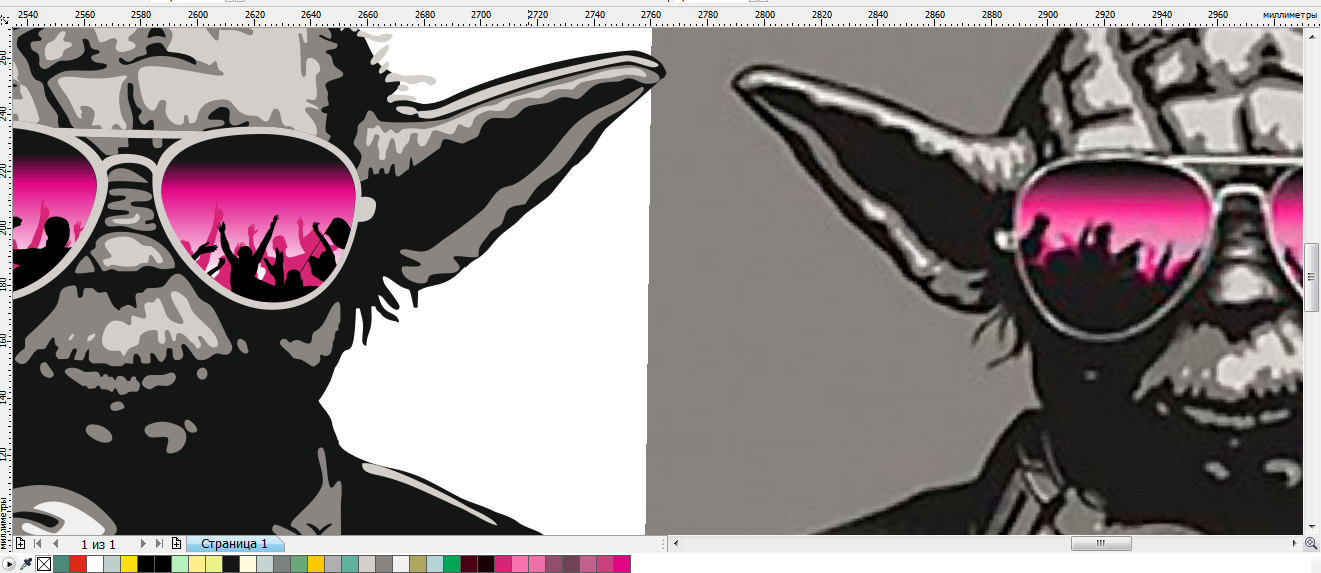Click the horizontal scrollbar thumb
This screenshot has width=1321, height=573.
(1101, 544)
